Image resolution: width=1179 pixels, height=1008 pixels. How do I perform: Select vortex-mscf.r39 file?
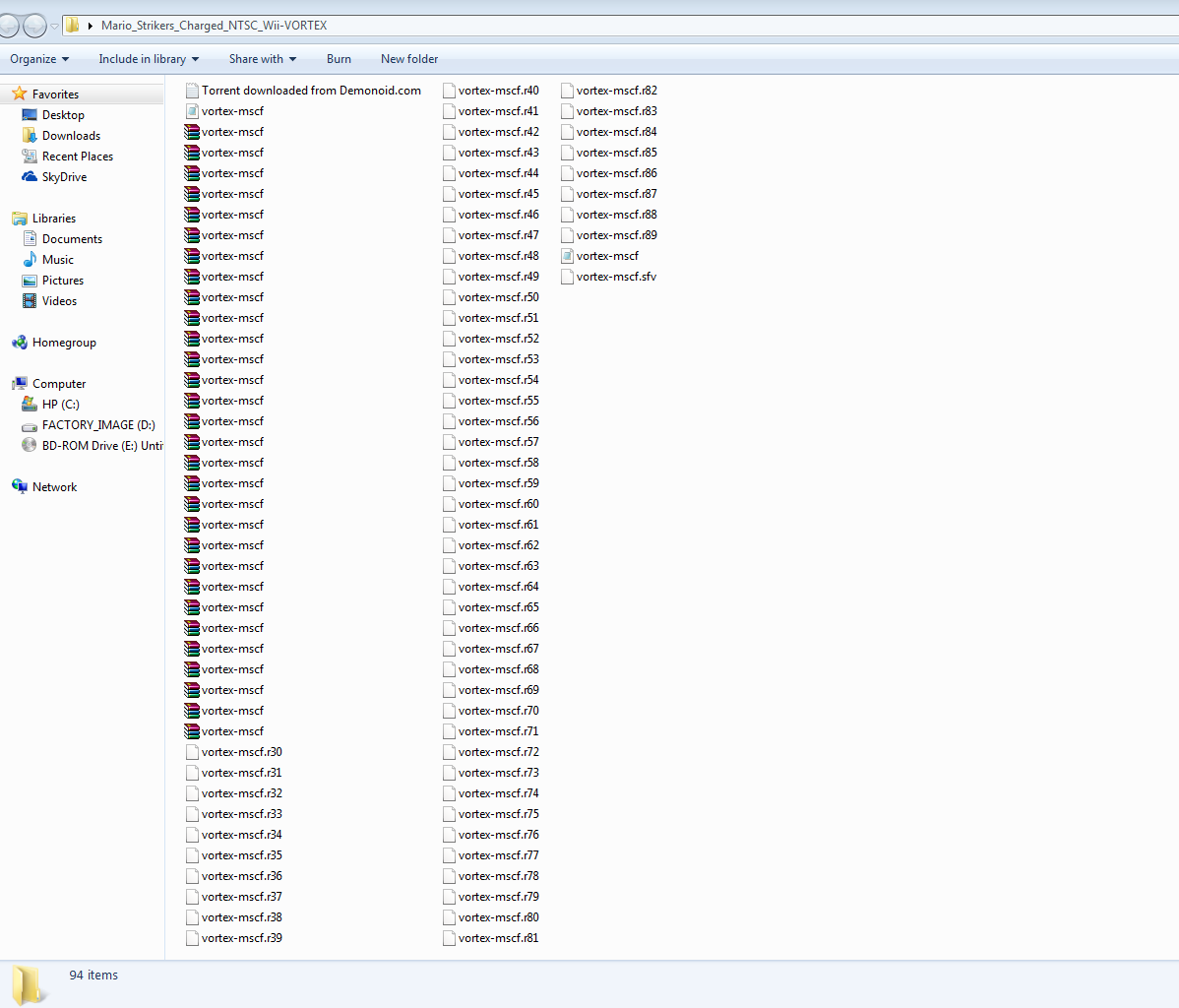click(241, 938)
